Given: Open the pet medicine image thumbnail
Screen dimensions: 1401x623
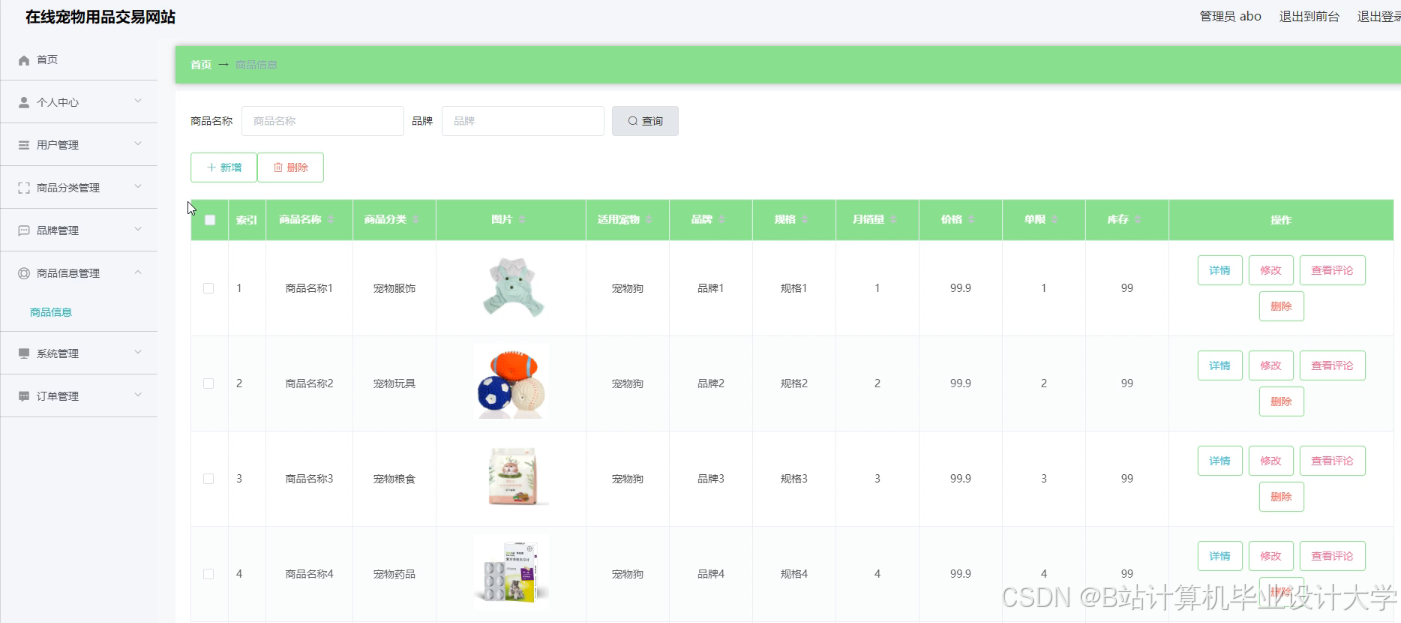Looking at the screenshot, I should pos(511,573).
